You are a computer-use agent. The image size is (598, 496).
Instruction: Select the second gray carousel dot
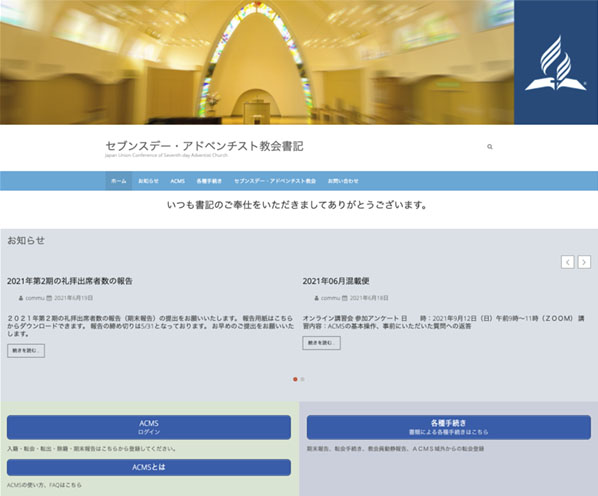tap(302, 379)
